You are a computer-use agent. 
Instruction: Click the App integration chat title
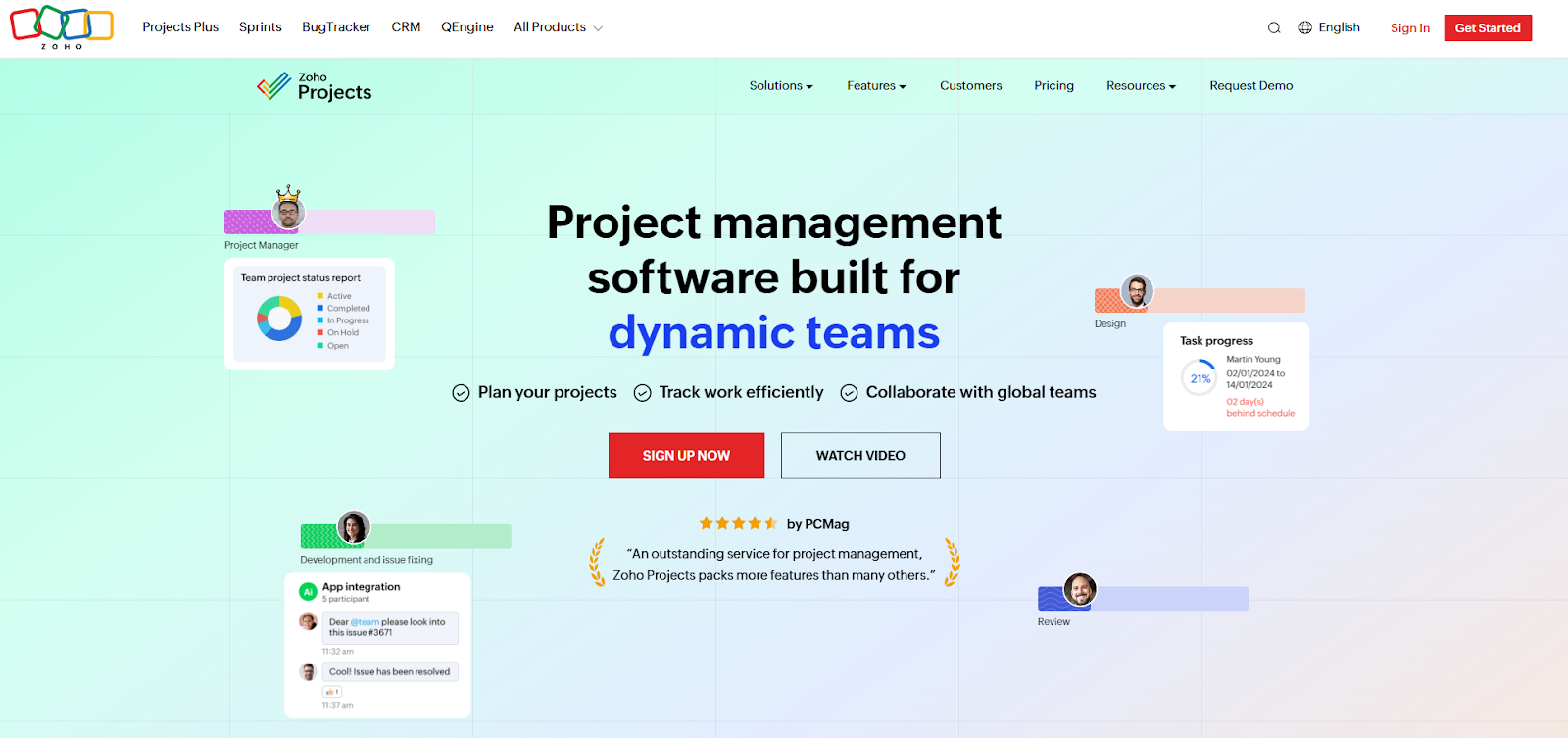click(x=361, y=587)
